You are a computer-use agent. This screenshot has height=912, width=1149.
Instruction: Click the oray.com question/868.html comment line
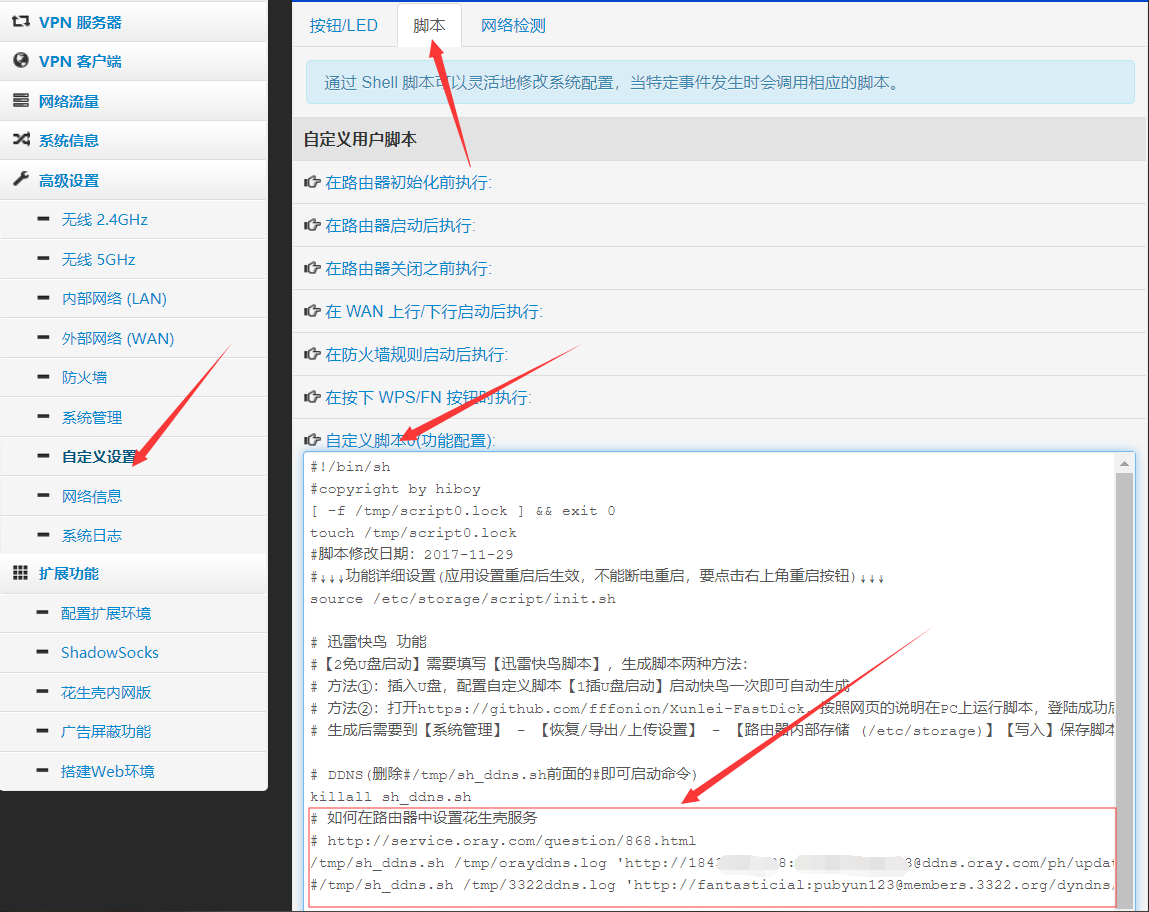(503, 841)
